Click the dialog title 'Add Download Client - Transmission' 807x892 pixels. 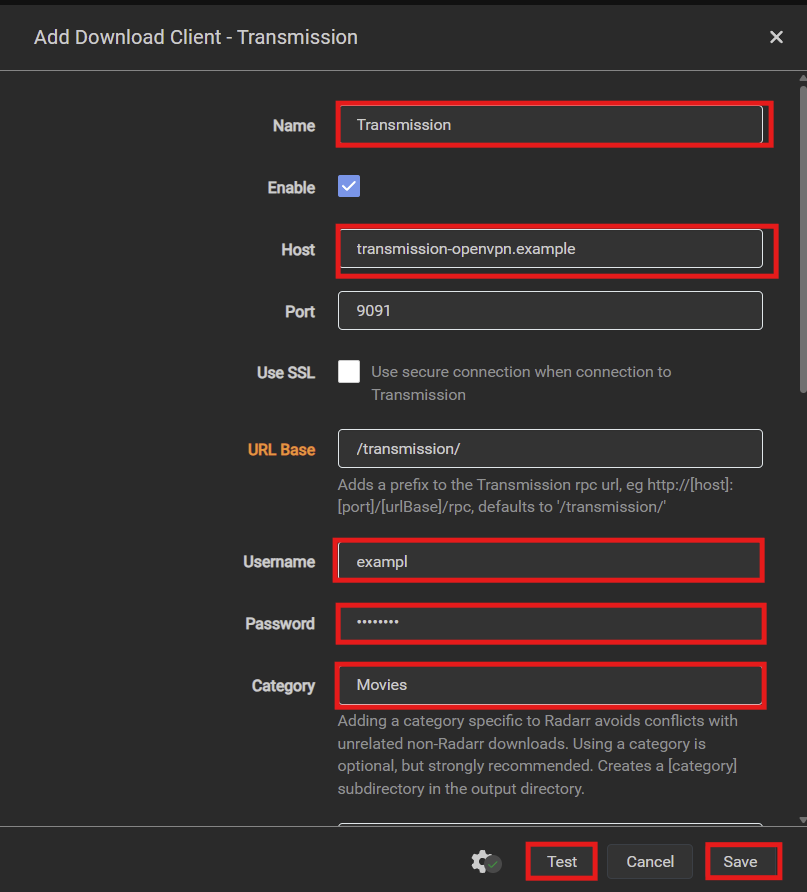point(196,38)
